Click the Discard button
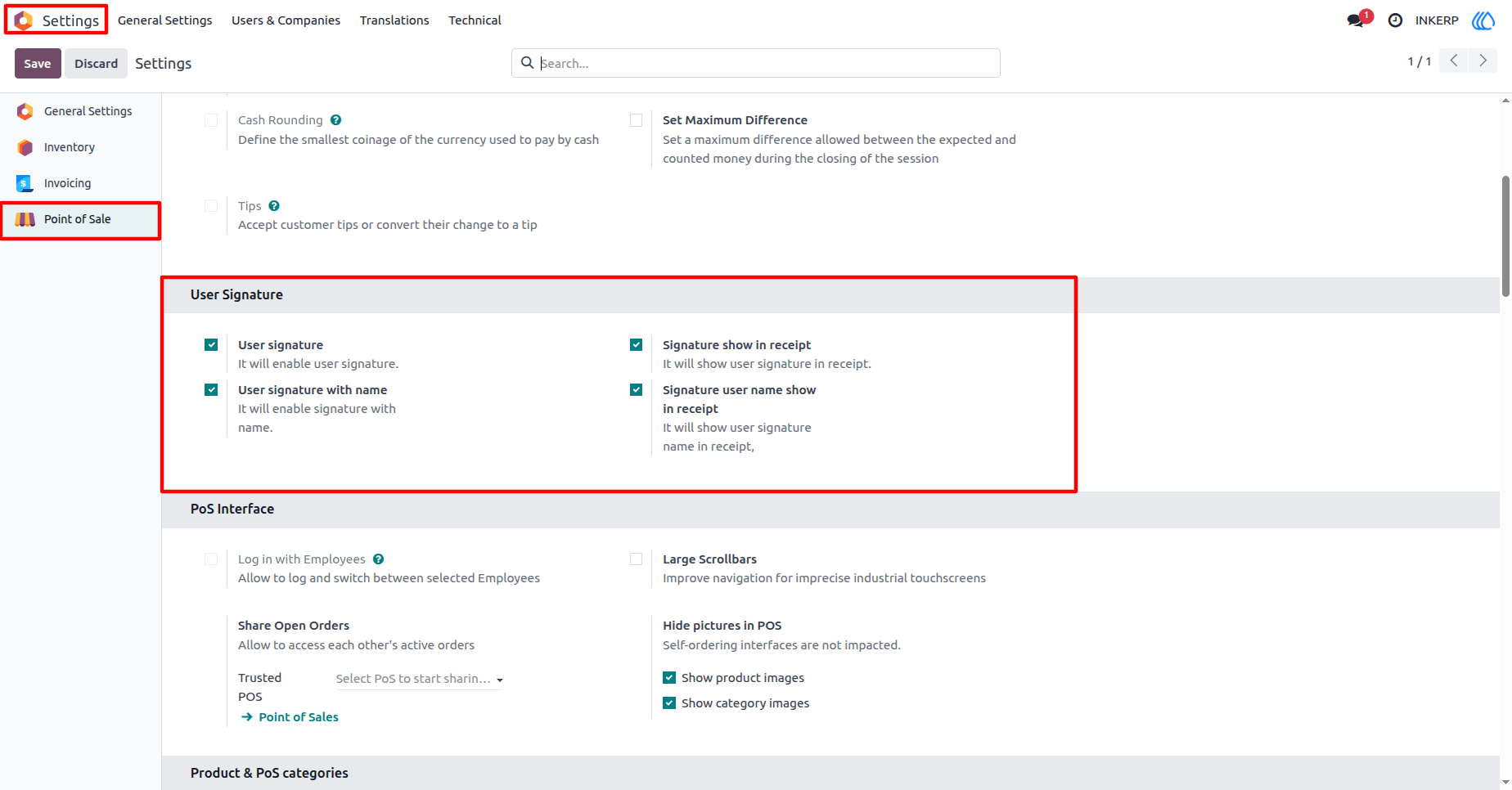Viewport: 1512px width, 790px height. point(97,64)
